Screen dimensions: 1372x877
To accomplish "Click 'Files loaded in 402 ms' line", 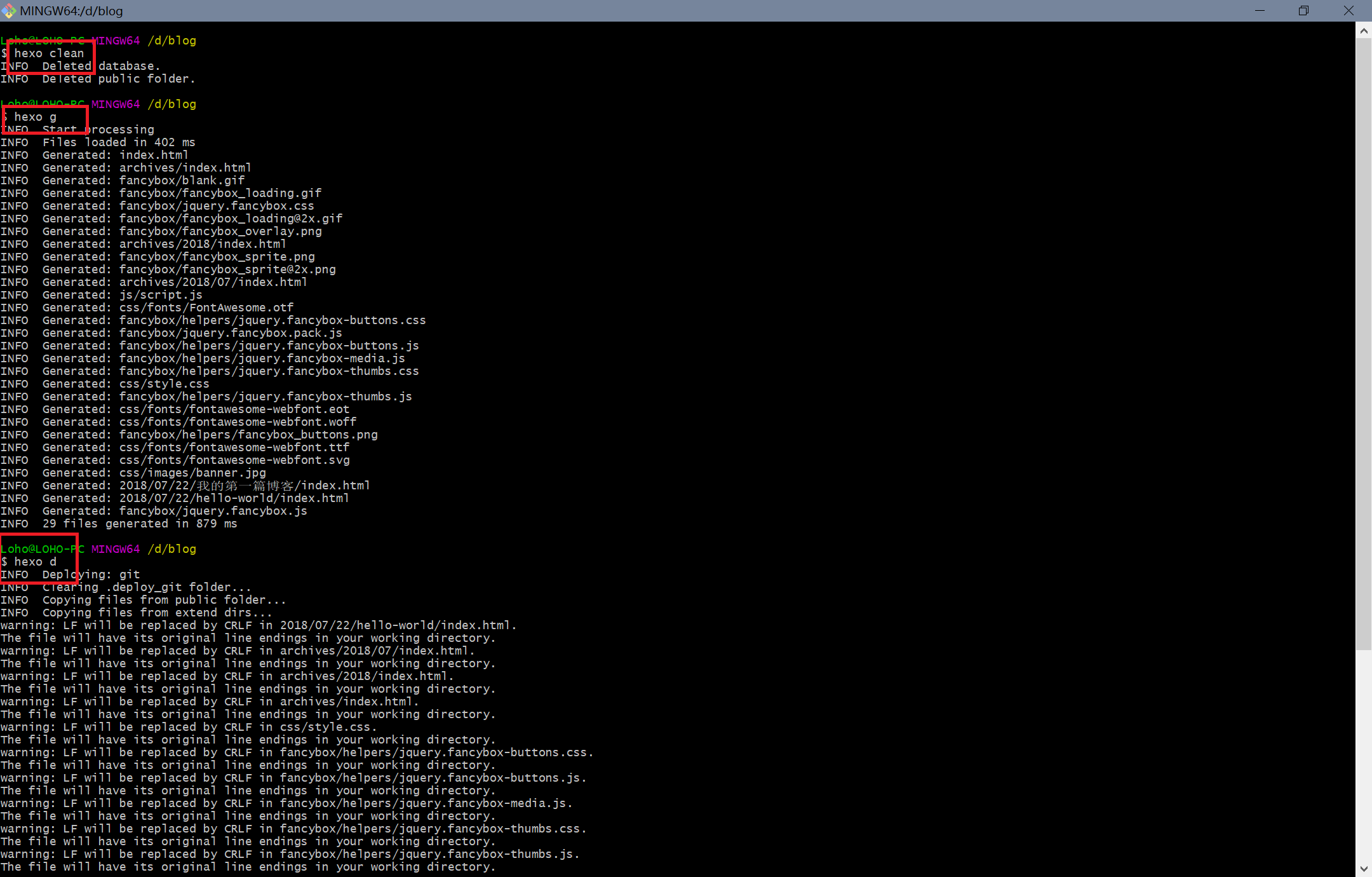I will [x=118, y=142].
